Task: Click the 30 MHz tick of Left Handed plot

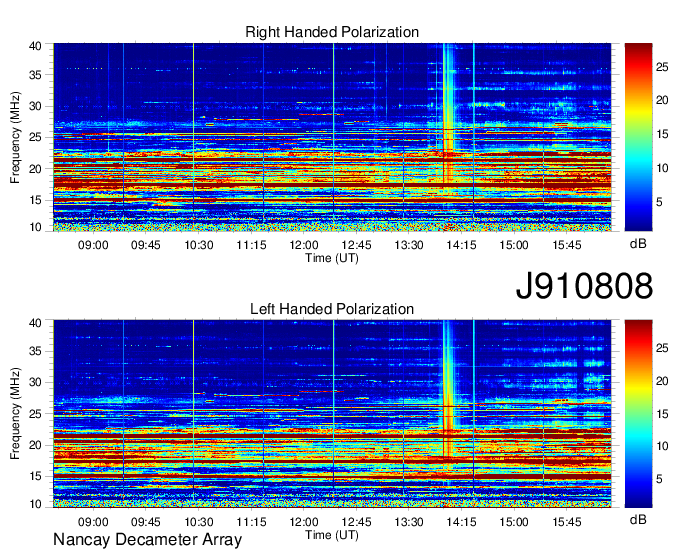Action: tap(36, 382)
